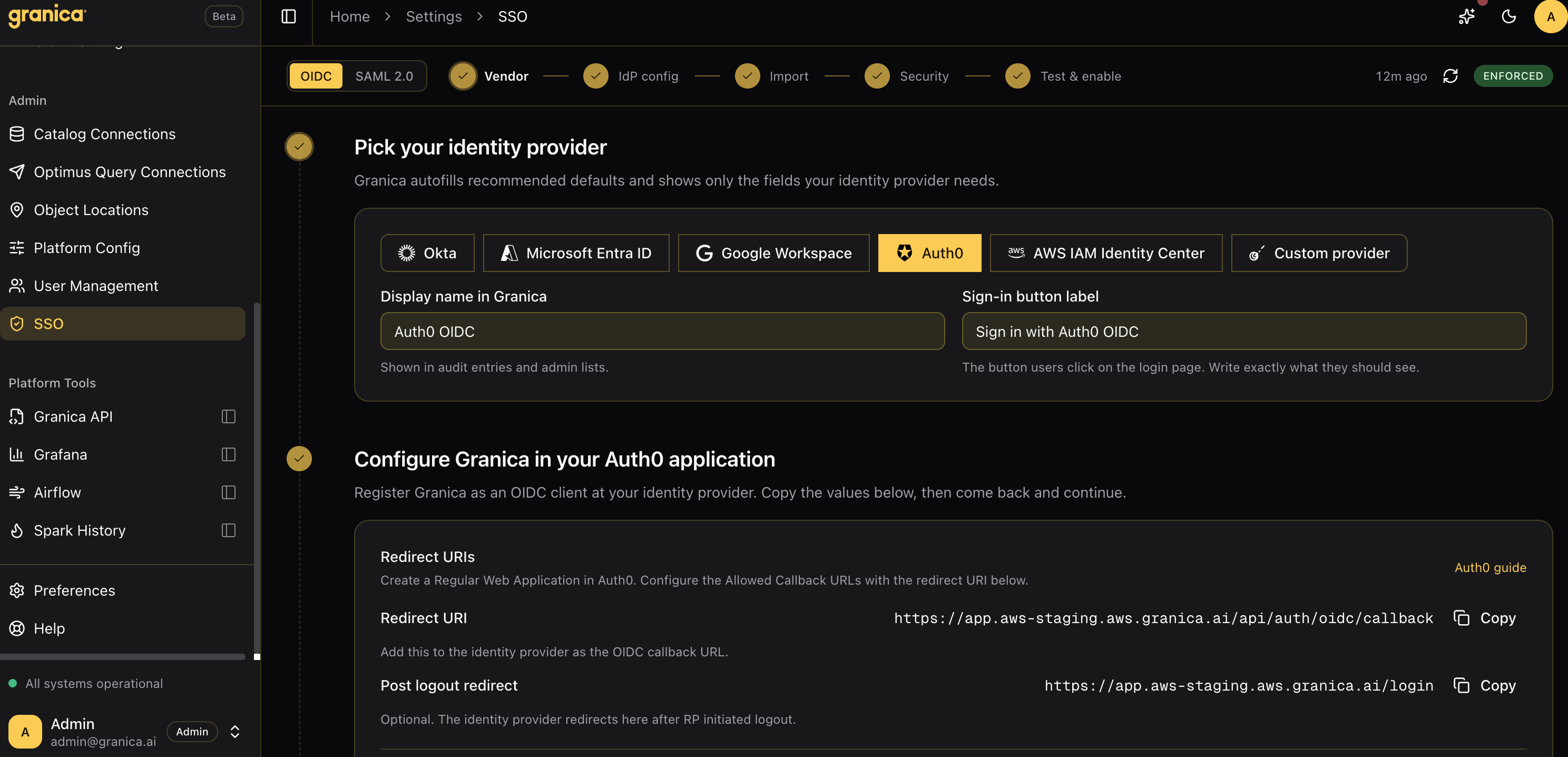Open Airflow tool
This screenshot has width=1568, height=757.
point(57,493)
